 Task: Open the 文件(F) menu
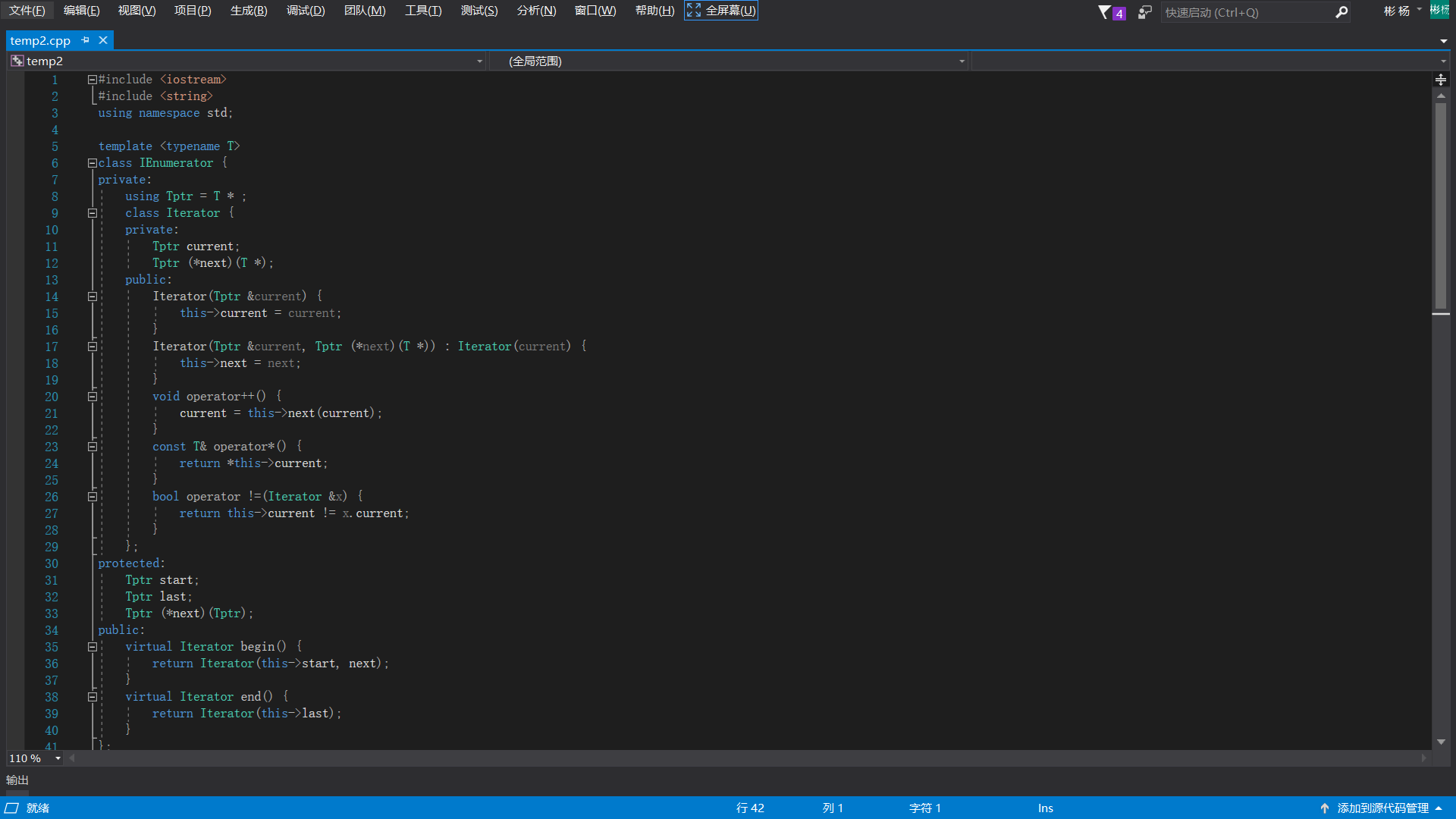[x=27, y=11]
